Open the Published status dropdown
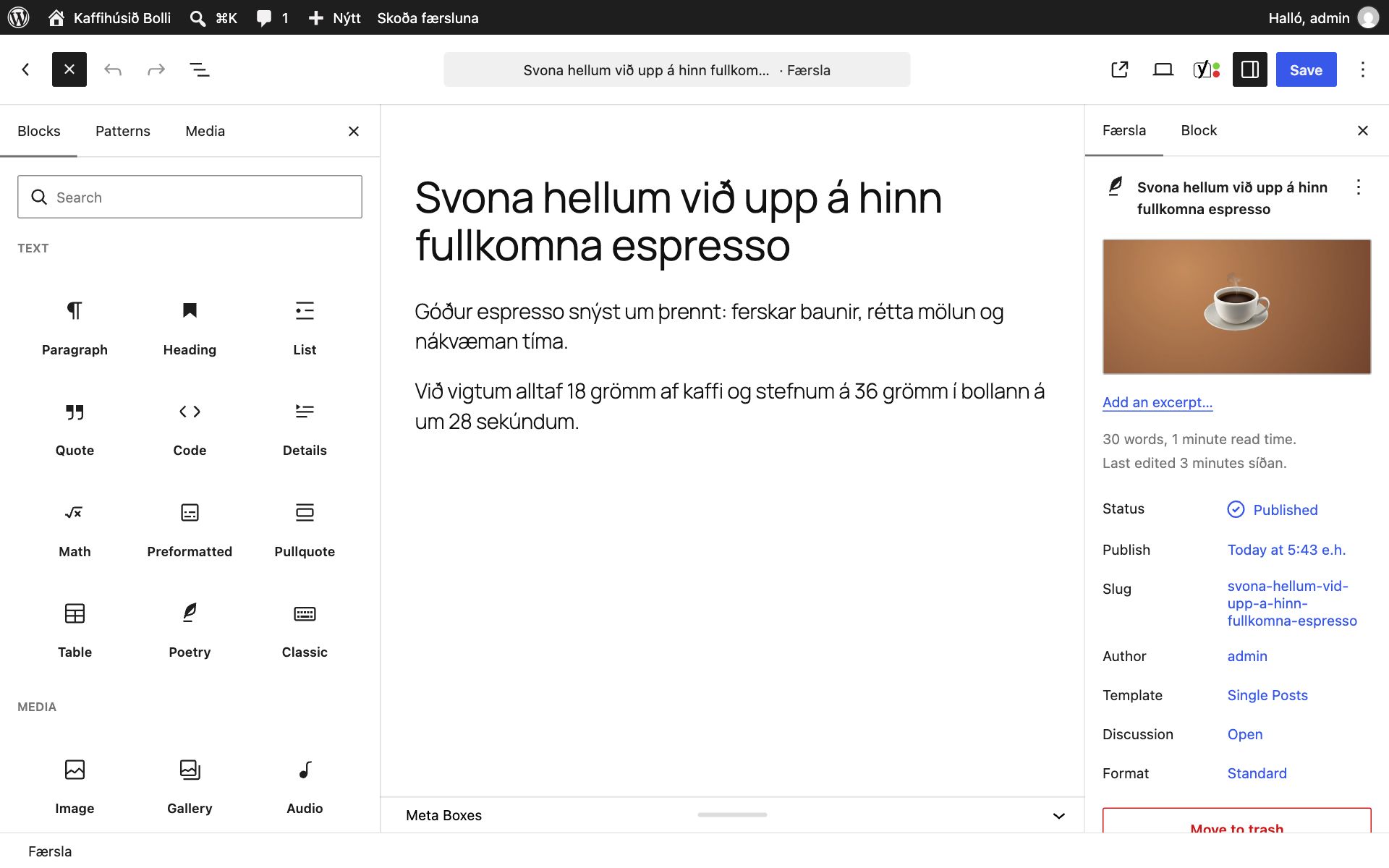 (x=1273, y=509)
